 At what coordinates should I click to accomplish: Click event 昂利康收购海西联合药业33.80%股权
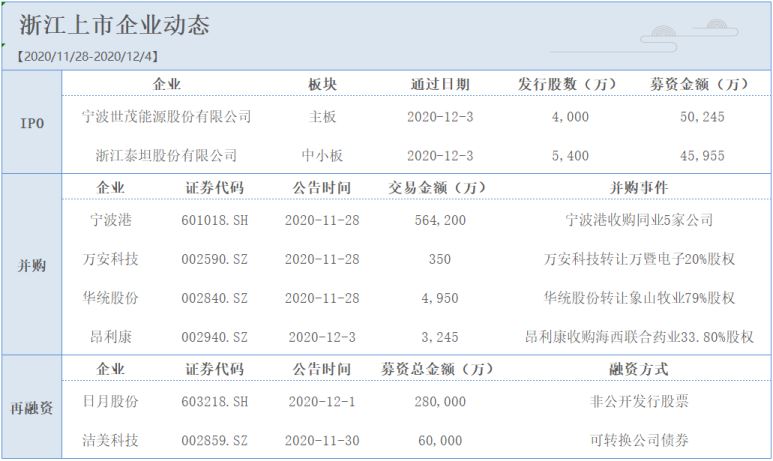tap(639, 337)
